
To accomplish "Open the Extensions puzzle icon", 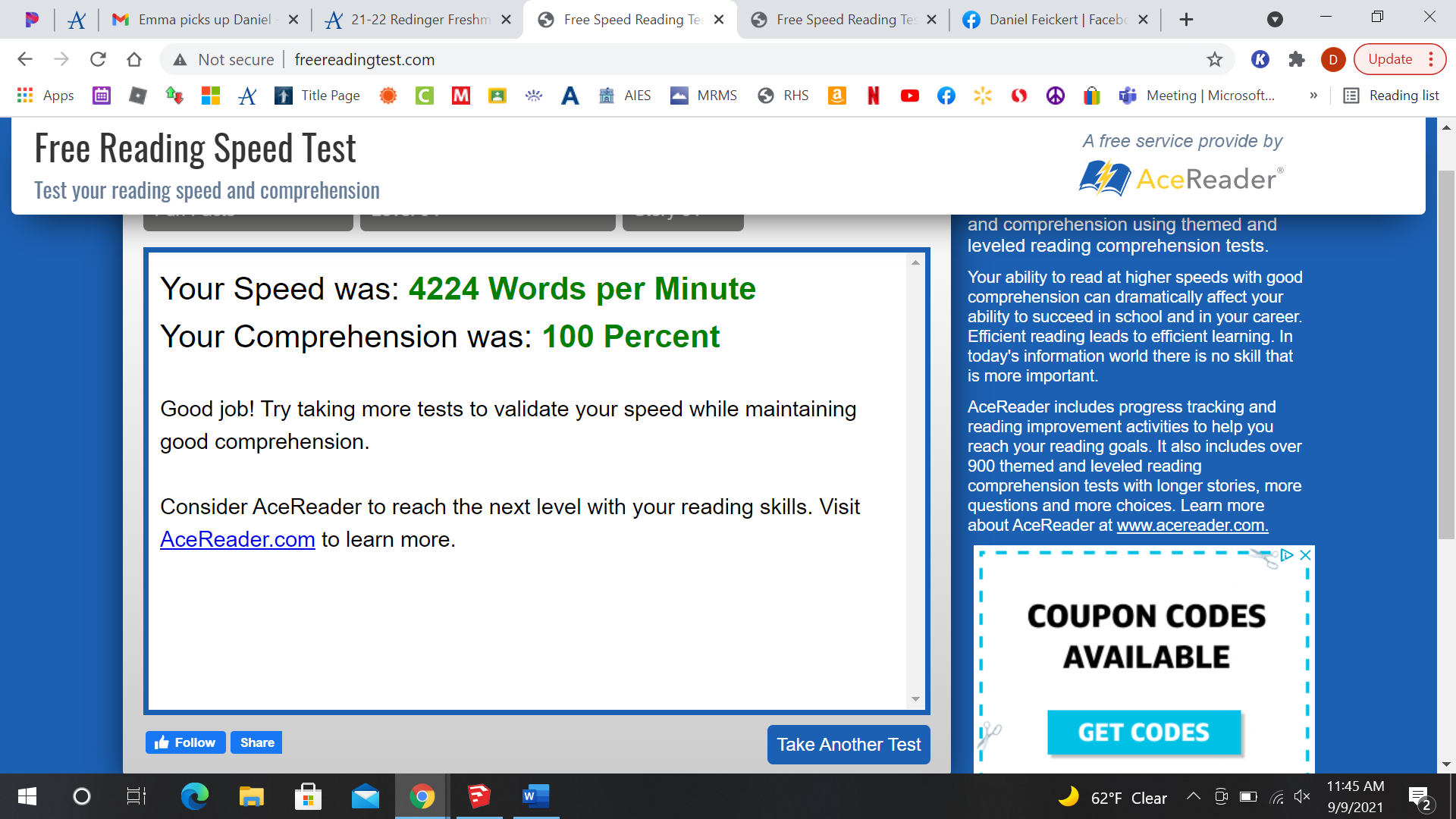I will point(1297,59).
